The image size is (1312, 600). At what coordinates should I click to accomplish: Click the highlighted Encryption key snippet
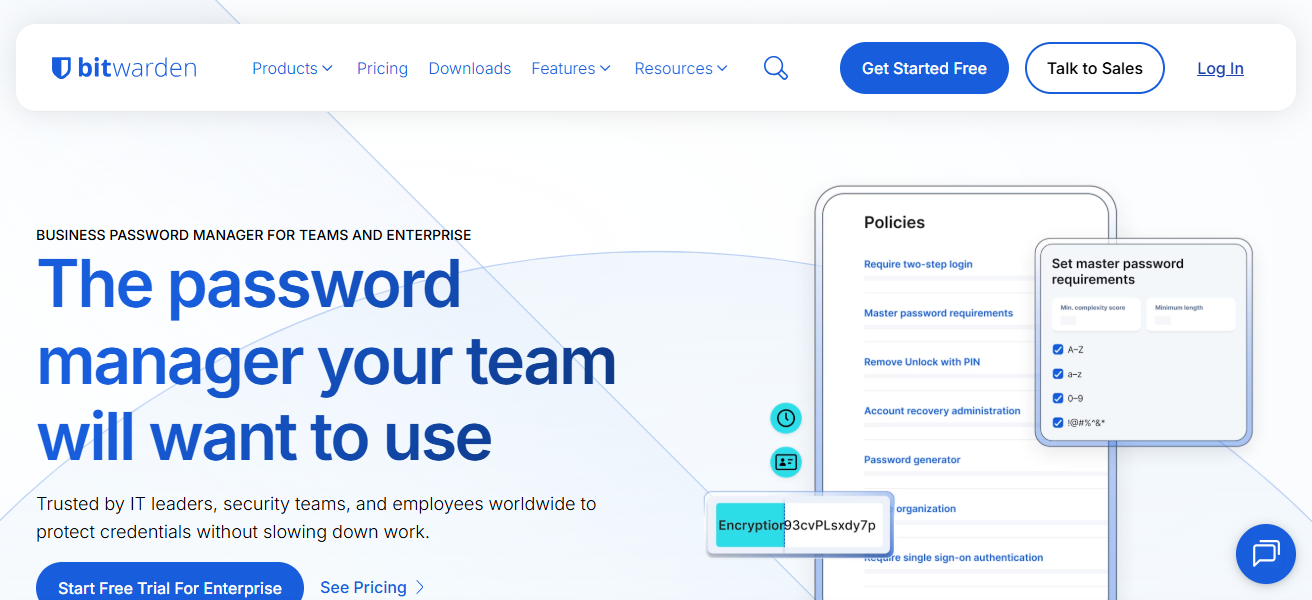[x=749, y=524]
